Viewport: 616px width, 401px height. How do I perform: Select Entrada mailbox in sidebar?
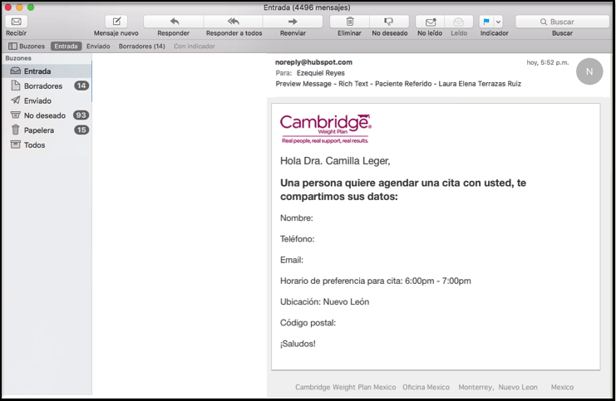tap(47, 71)
